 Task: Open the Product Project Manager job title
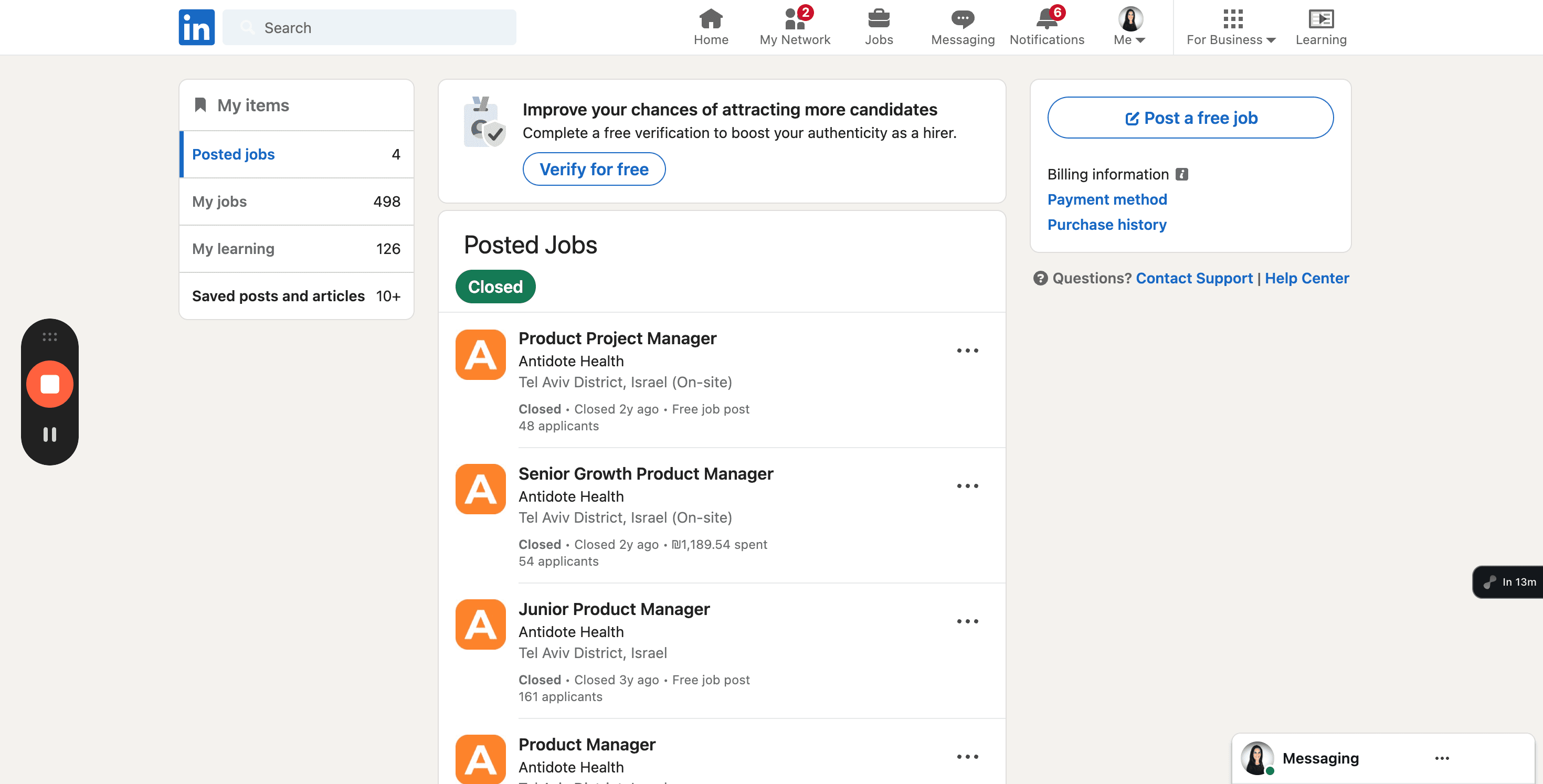click(x=617, y=338)
